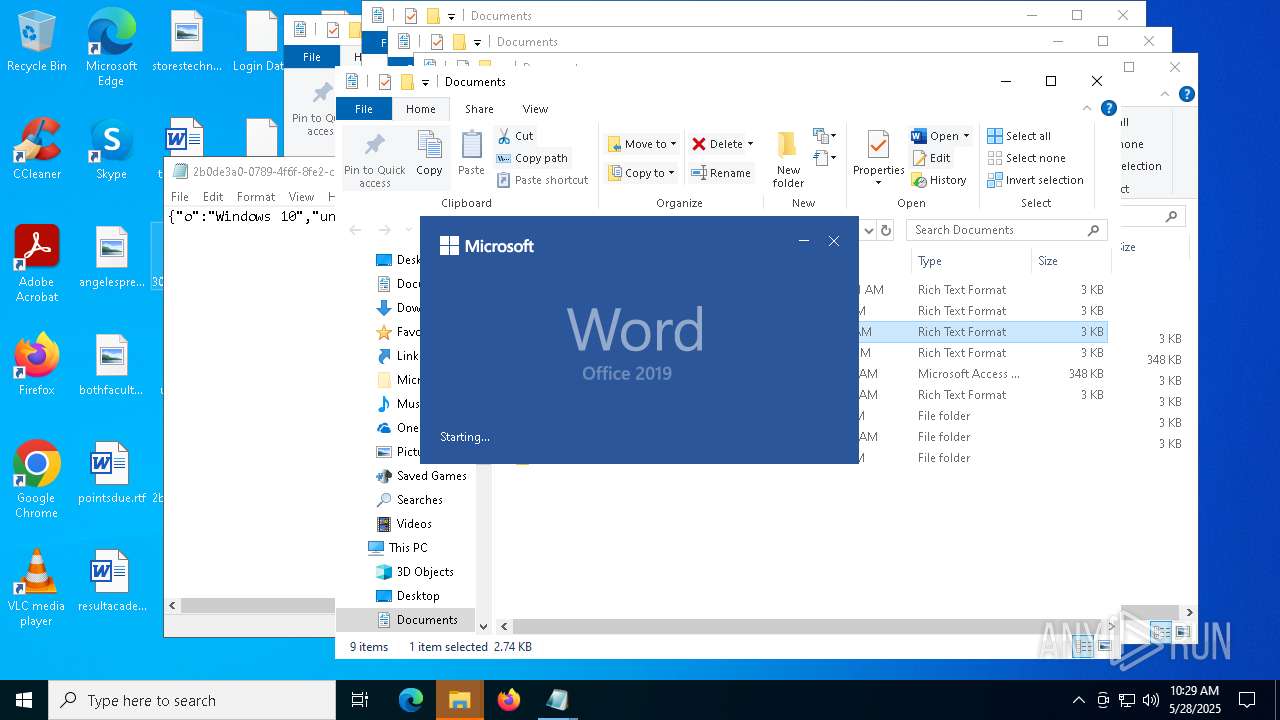Click Invert selection in the ribbon

pos(1035,180)
